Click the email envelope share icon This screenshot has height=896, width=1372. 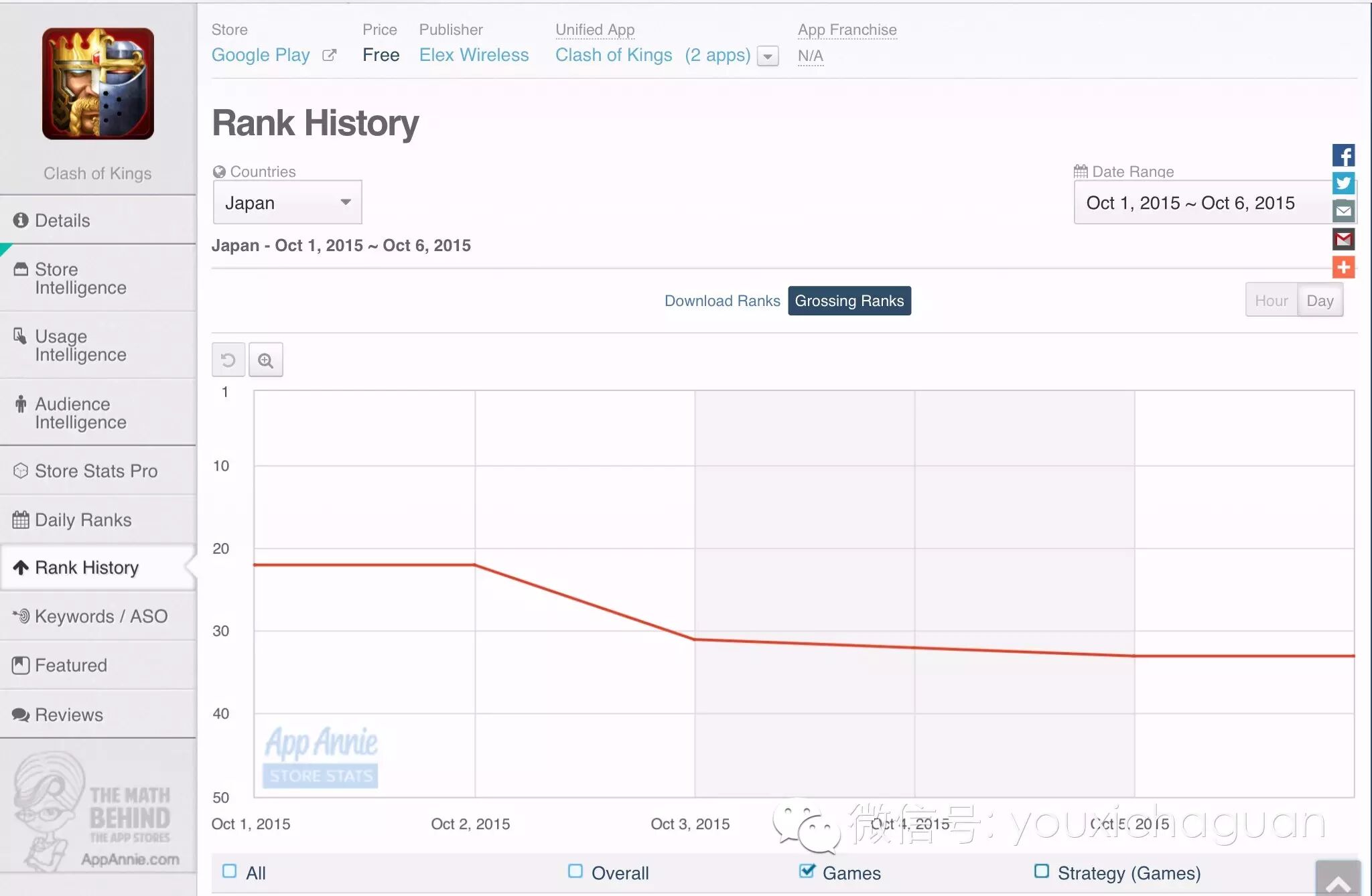pos(1343,212)
